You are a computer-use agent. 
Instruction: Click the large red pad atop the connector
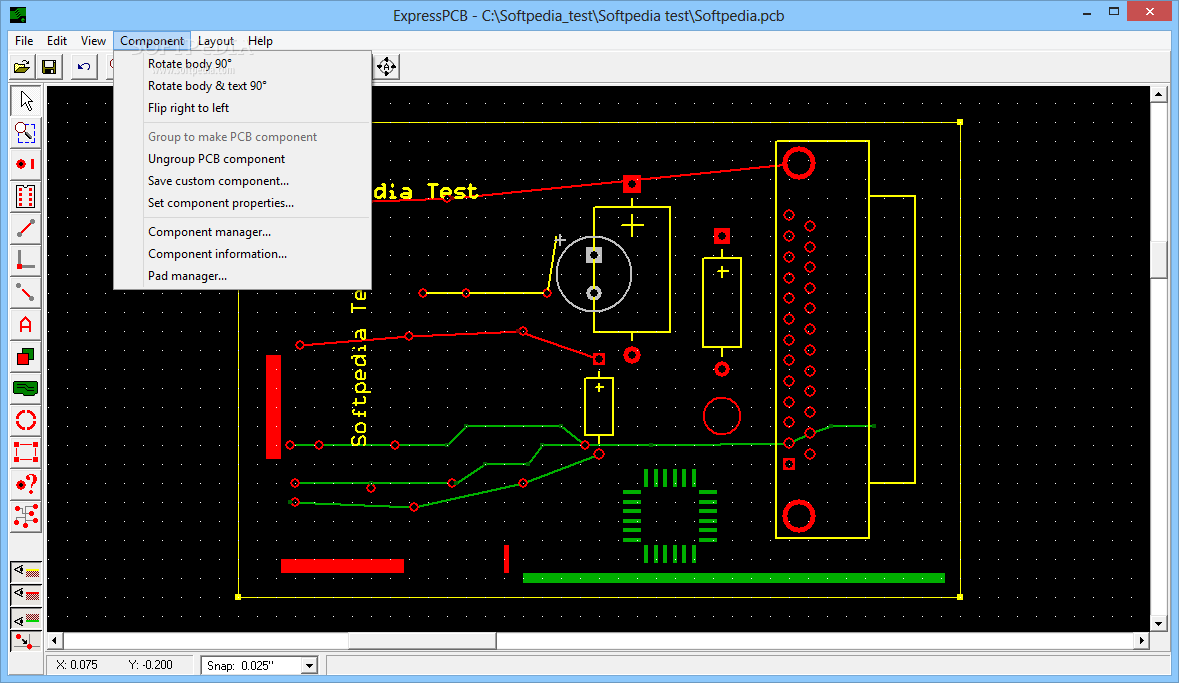(x=799, y=162)
